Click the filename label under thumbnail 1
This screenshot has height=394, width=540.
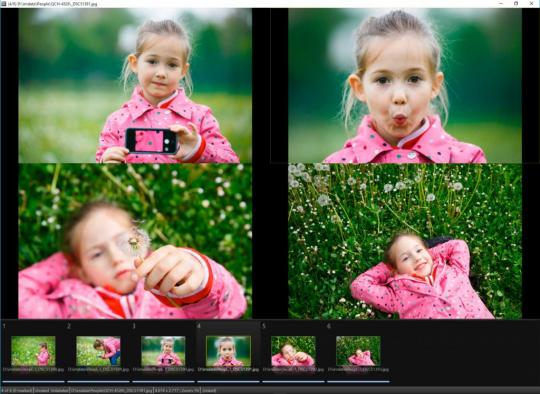tap(33, 370)
